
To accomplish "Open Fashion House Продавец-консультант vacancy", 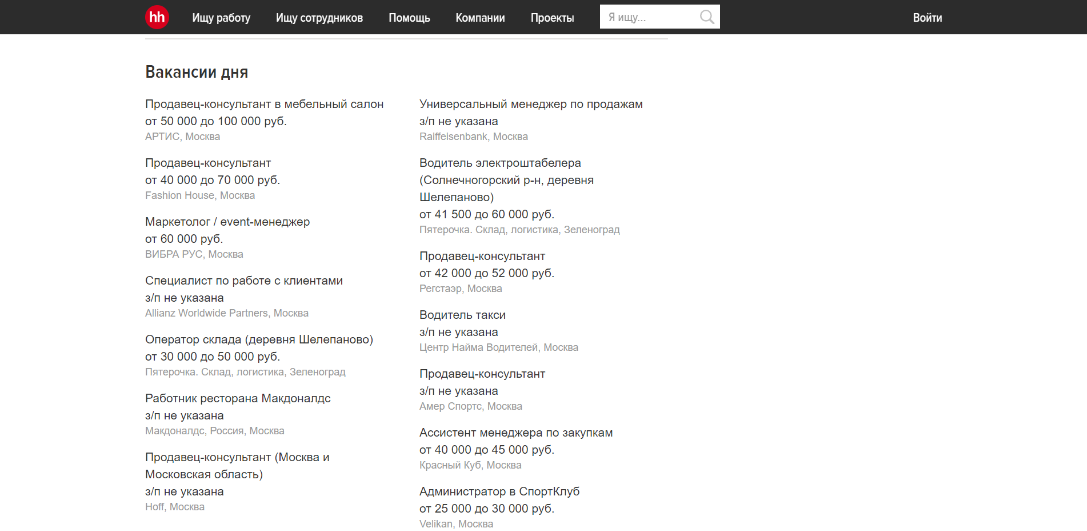I will coord(208,163).
